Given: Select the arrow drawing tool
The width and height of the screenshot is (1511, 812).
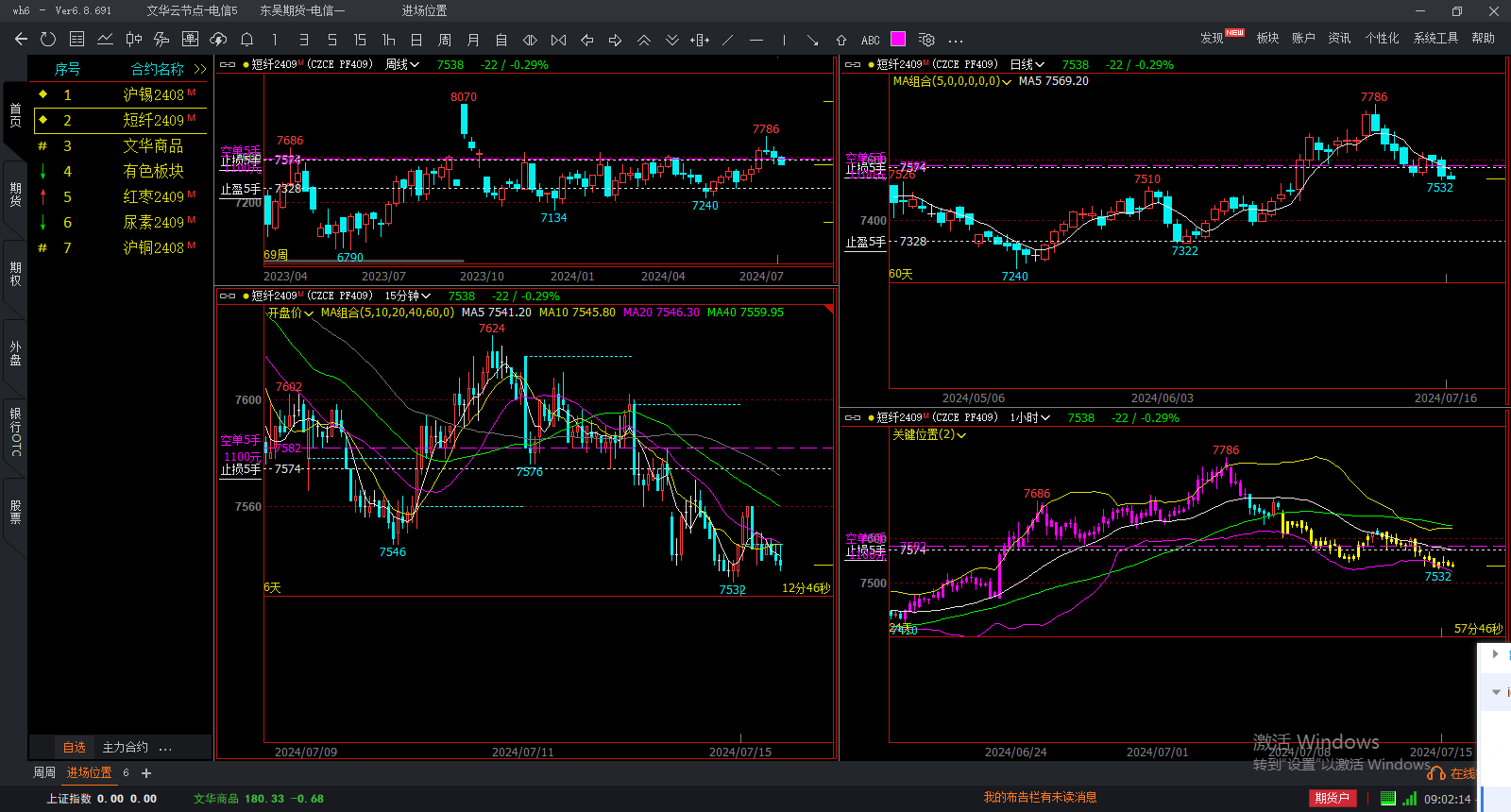Looking at the screenshot, I should pos(812,40).
